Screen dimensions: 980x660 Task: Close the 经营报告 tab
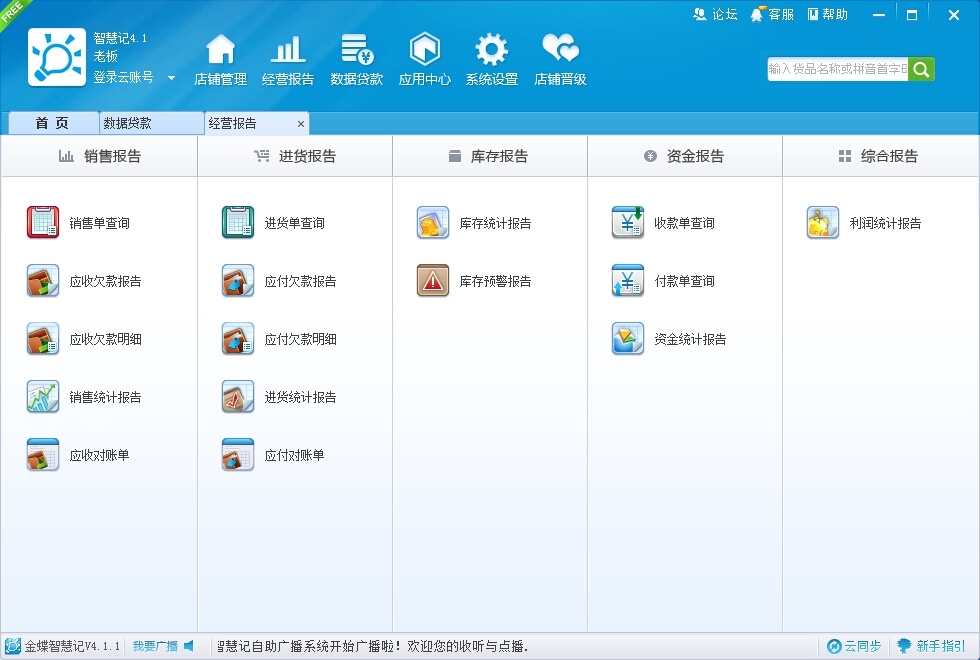coord(301,124)
